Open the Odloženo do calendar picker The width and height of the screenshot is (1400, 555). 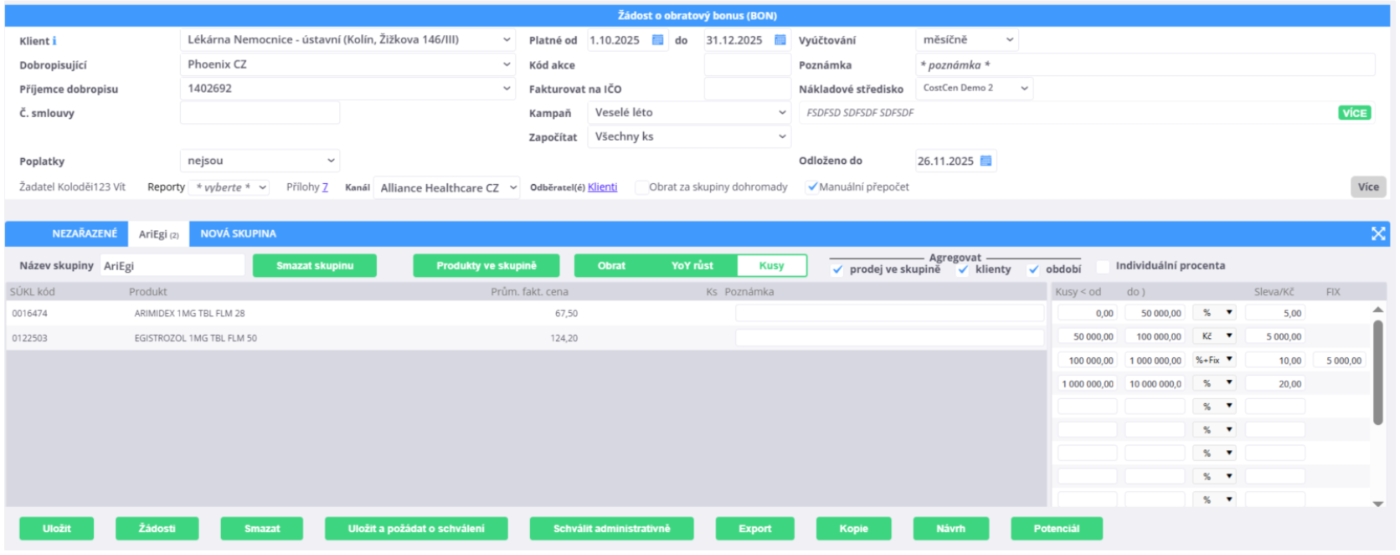point(985,161)
